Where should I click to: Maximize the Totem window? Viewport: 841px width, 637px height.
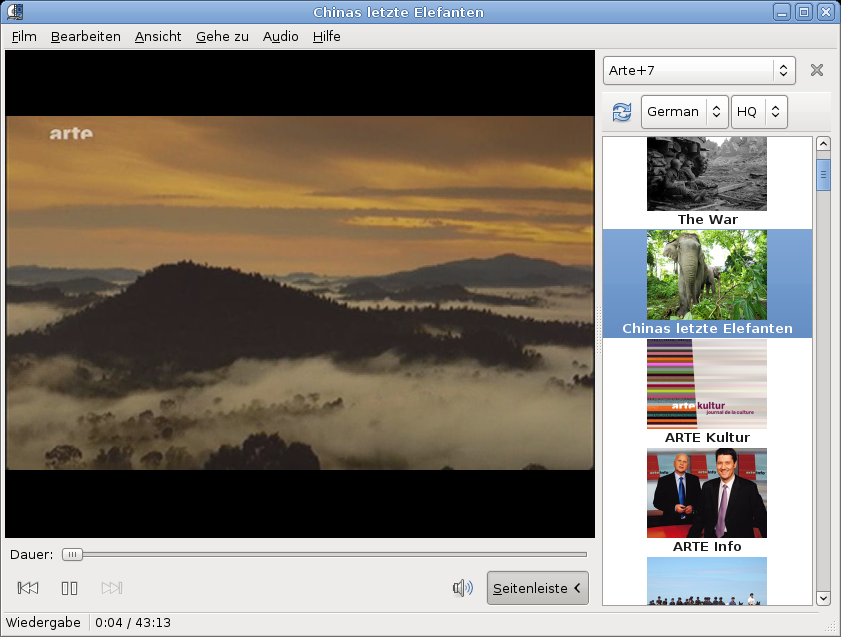(x=804, y=12)
